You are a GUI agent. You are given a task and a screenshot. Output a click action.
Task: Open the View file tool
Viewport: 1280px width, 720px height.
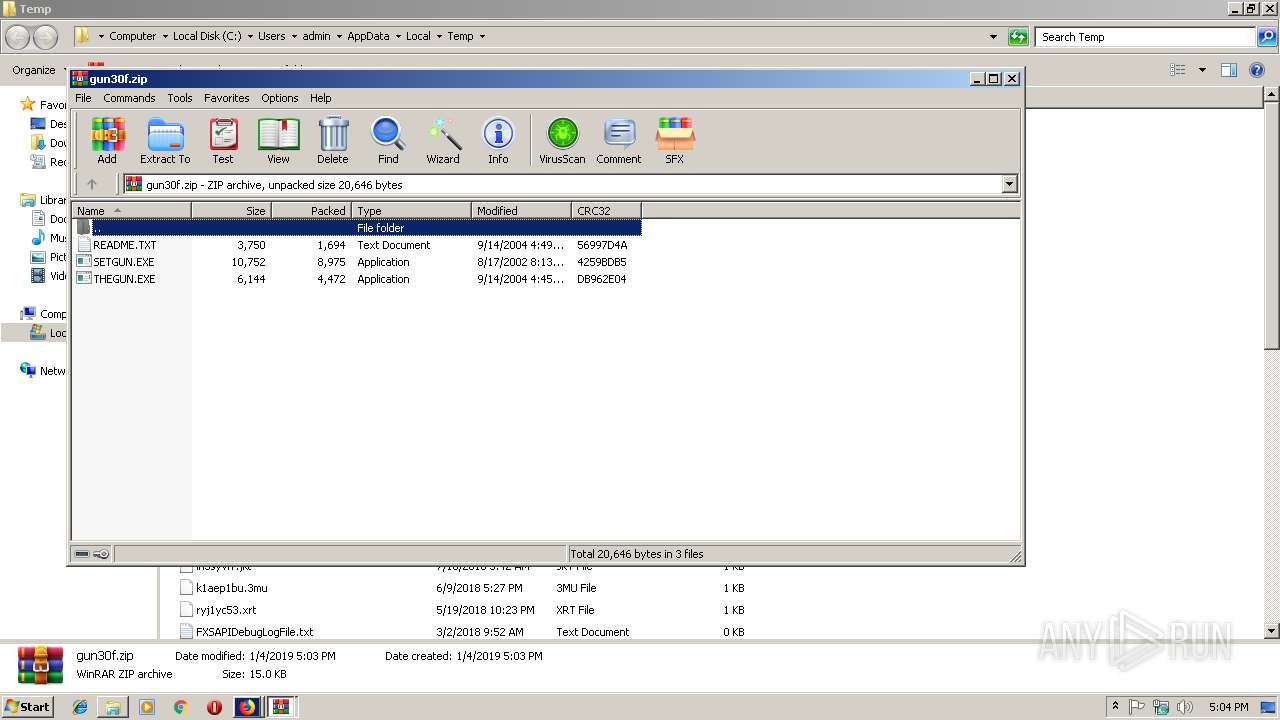point(278,140)
